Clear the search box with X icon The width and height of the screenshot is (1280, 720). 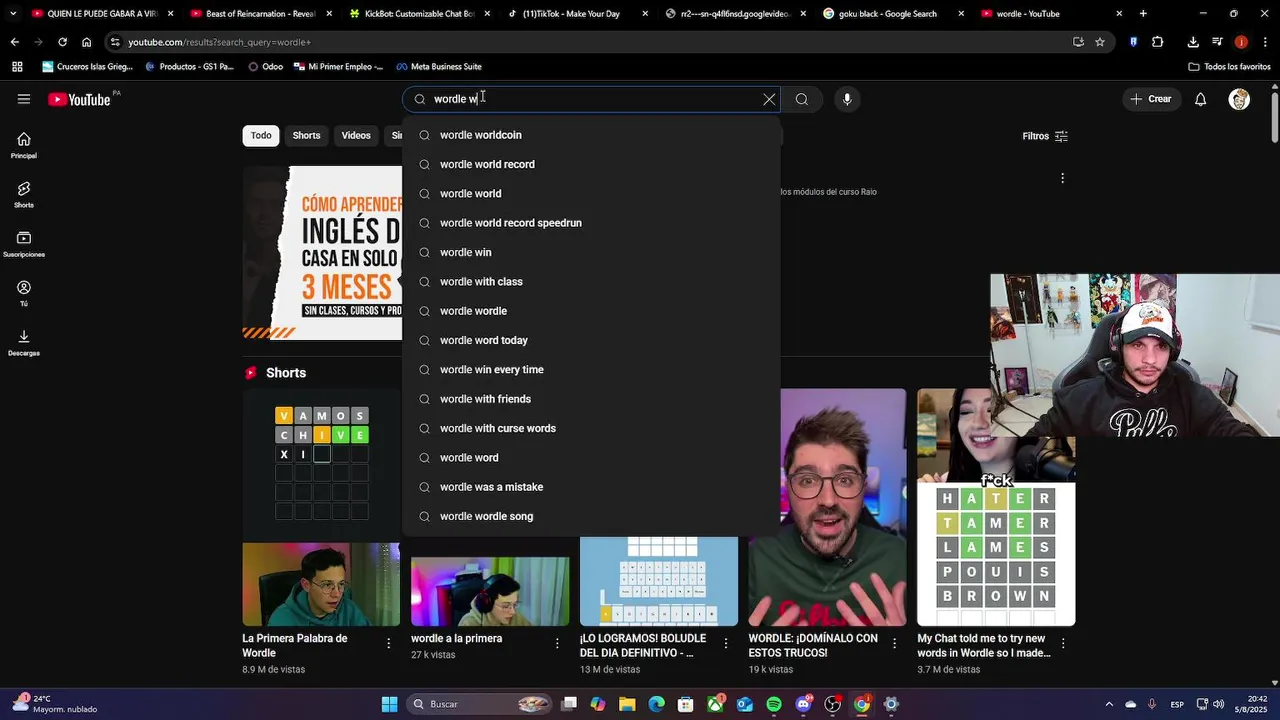tap(769, 99)
